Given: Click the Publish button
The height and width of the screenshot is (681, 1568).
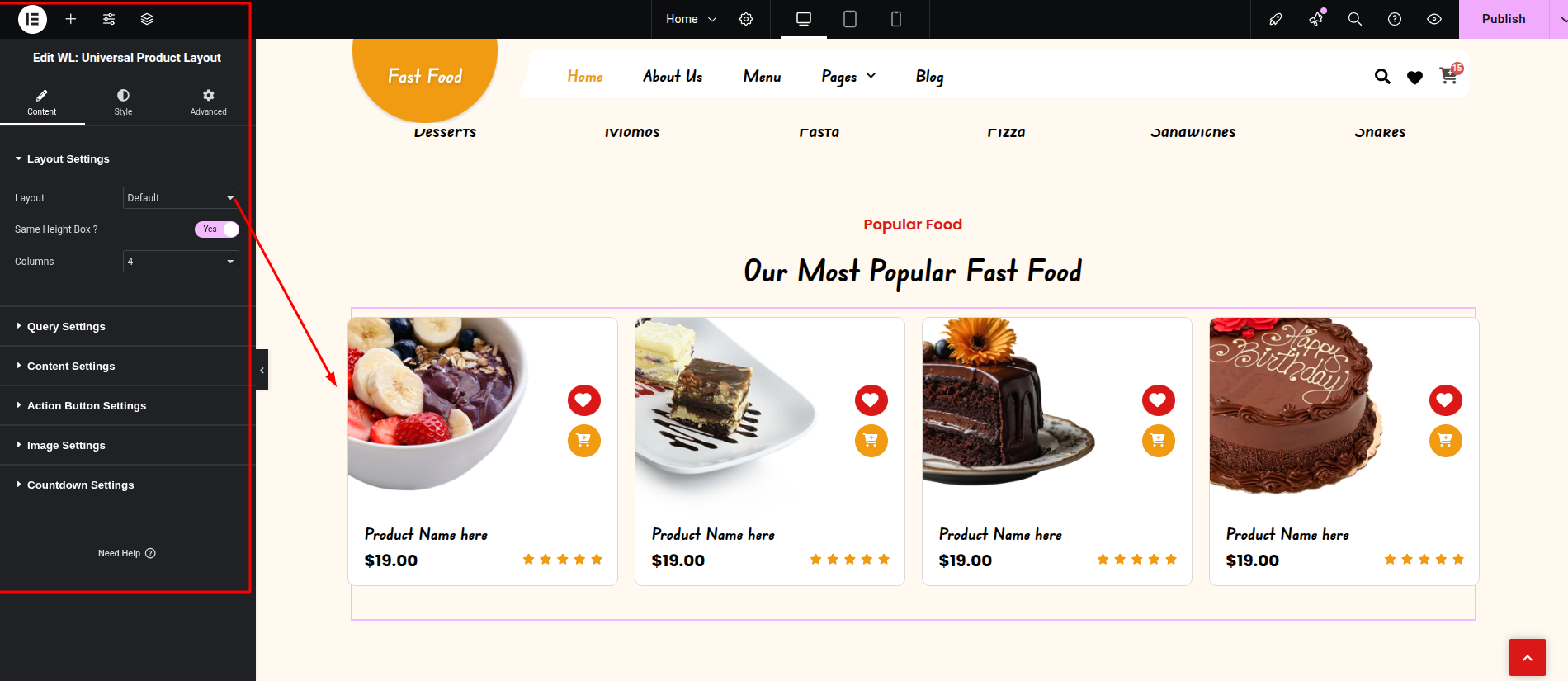Looking at the screenshot, I should point(1504,19).
